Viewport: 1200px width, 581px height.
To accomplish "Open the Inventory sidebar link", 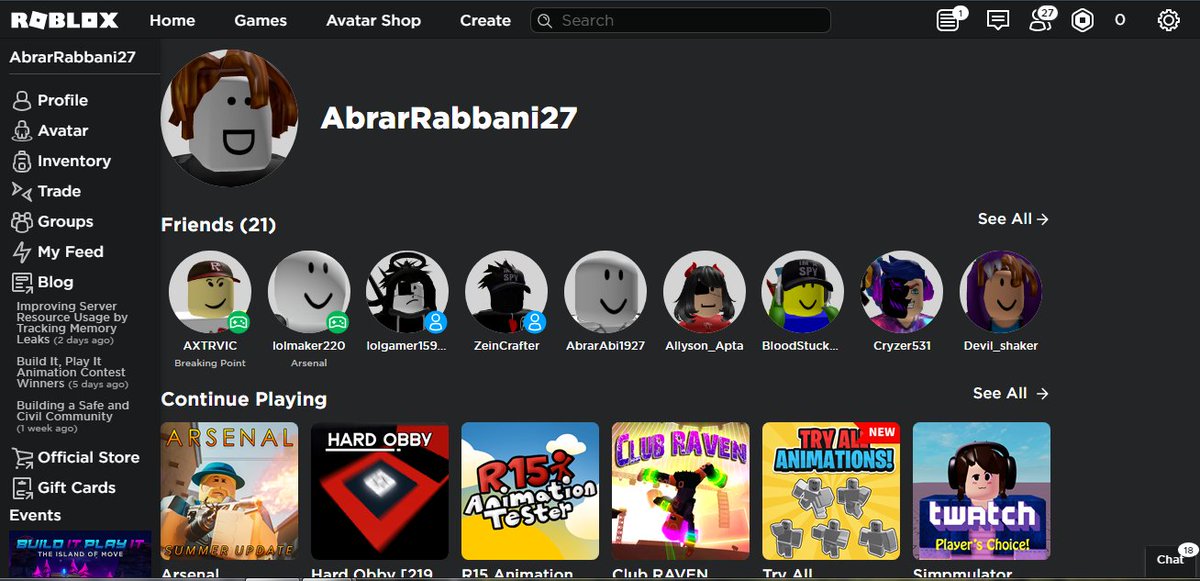I will pyautogui.click(x=74, y=161).
